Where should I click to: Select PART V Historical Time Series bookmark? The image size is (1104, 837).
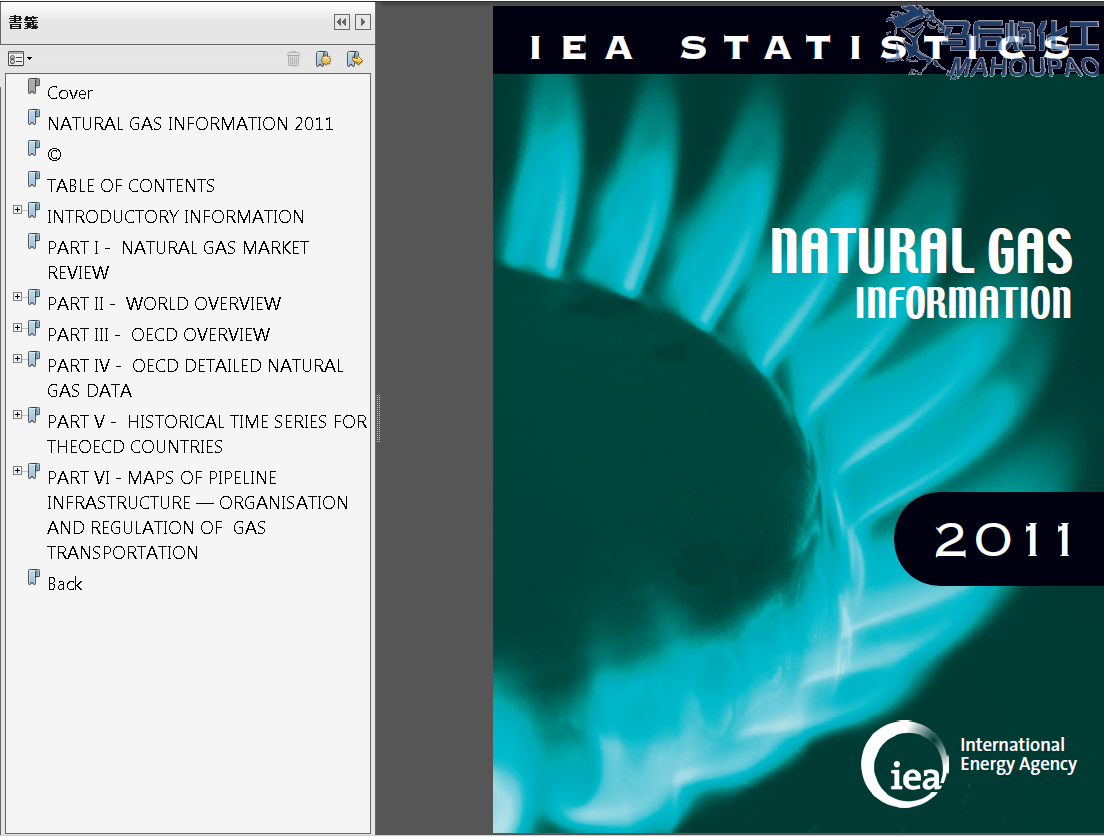pyautogui.click(x=207, y=434)
